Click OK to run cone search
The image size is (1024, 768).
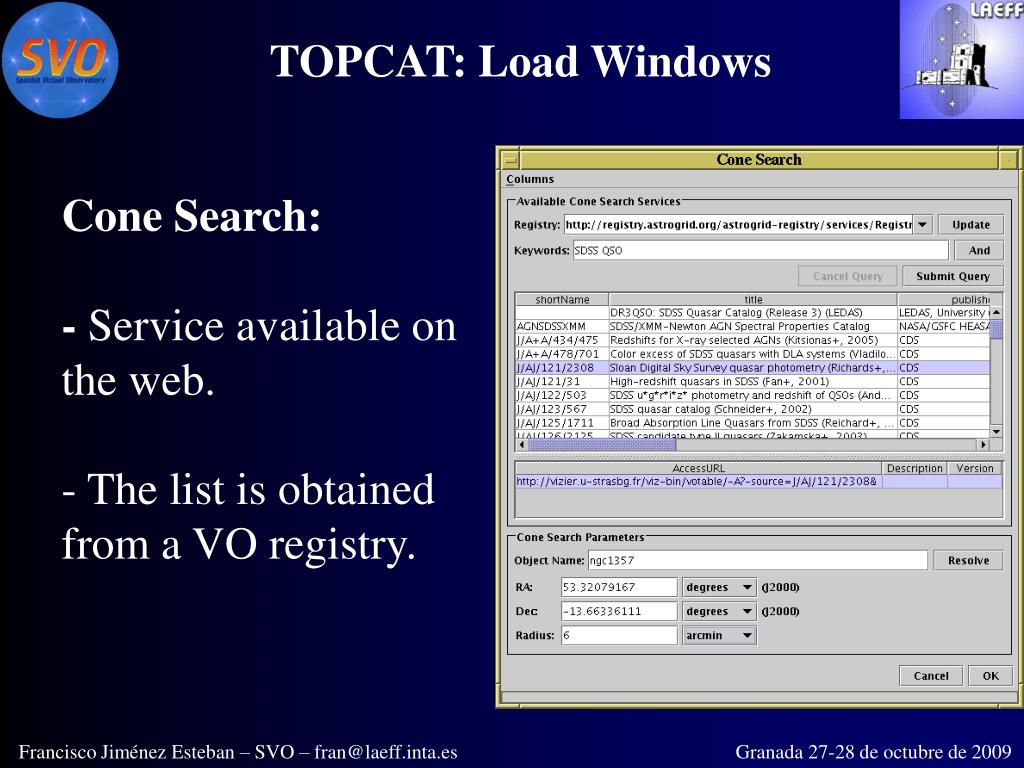click(x=990, y=676)
